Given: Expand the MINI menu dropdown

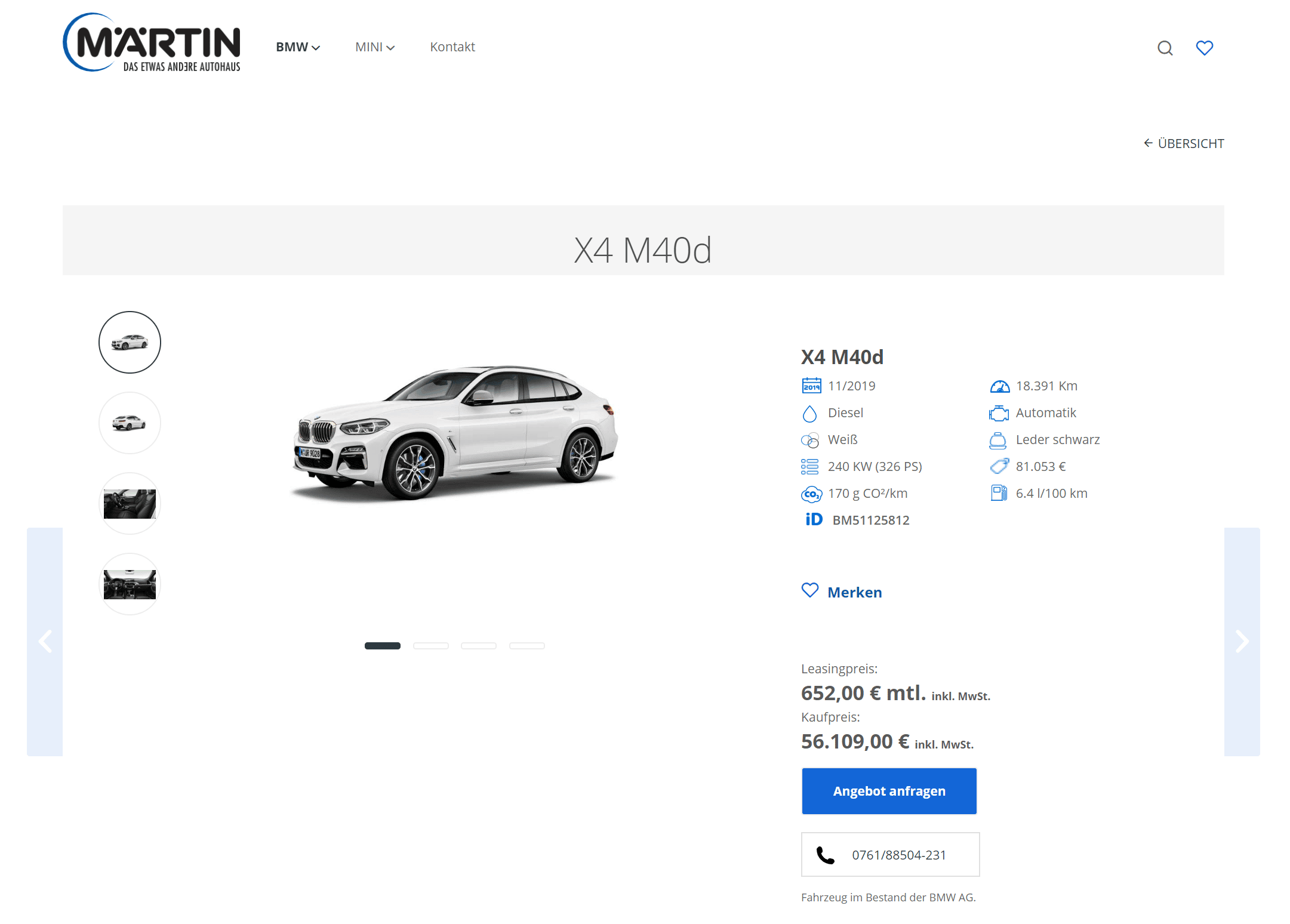Looking at the screenshot, I should coord(375,47).
